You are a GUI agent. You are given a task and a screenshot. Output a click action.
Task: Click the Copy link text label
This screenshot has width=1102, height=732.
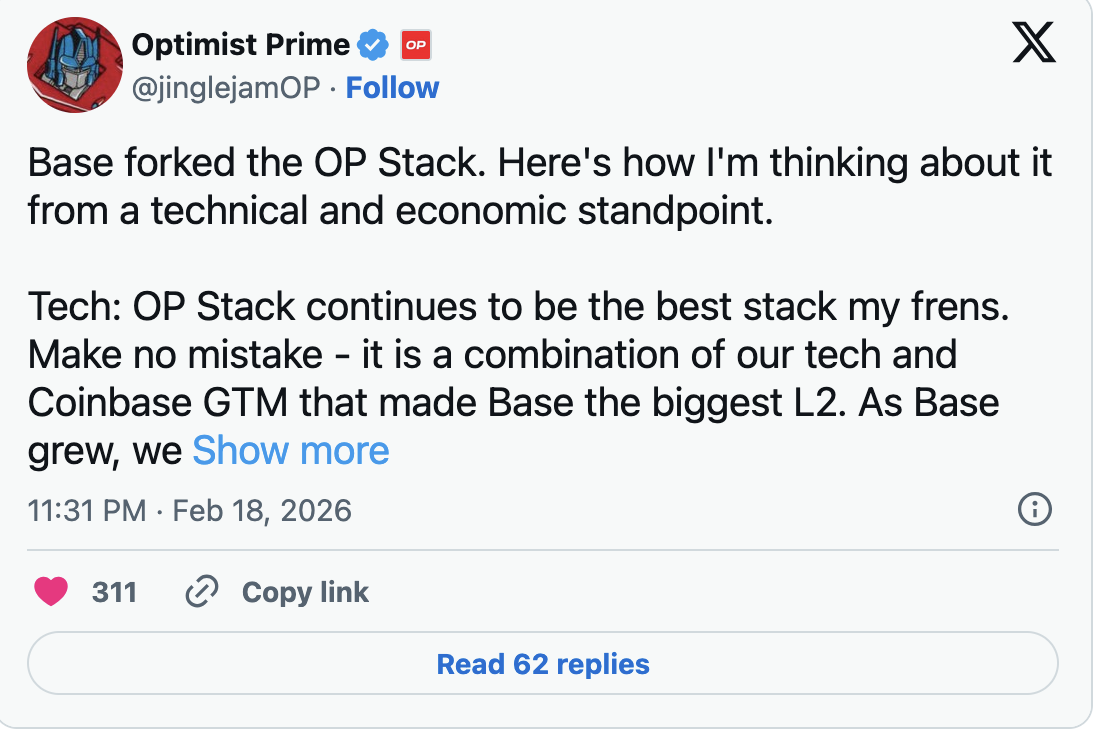[x=305, y=592]
